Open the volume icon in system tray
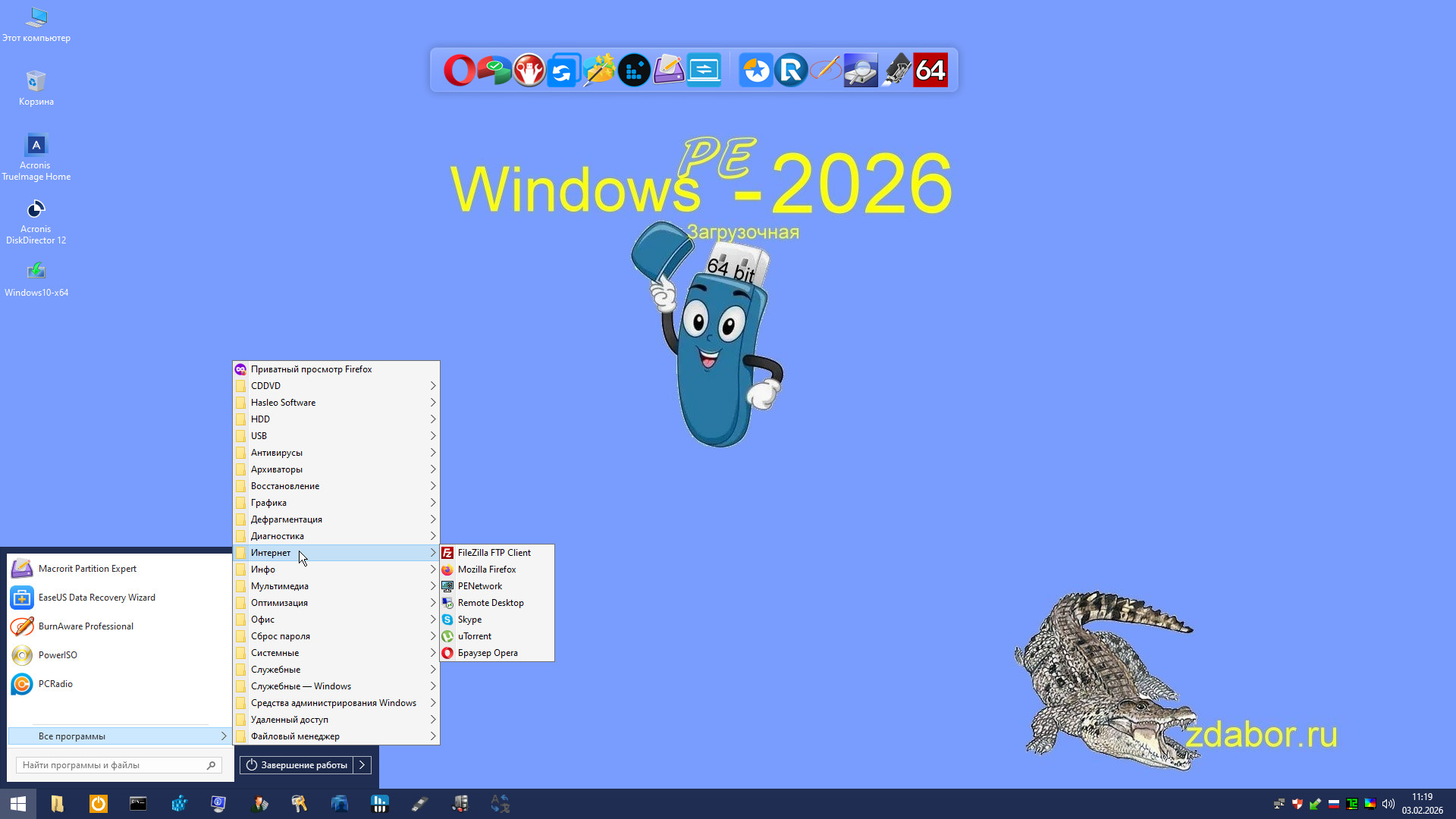 pyautogui.click(x=1389, y=804)
